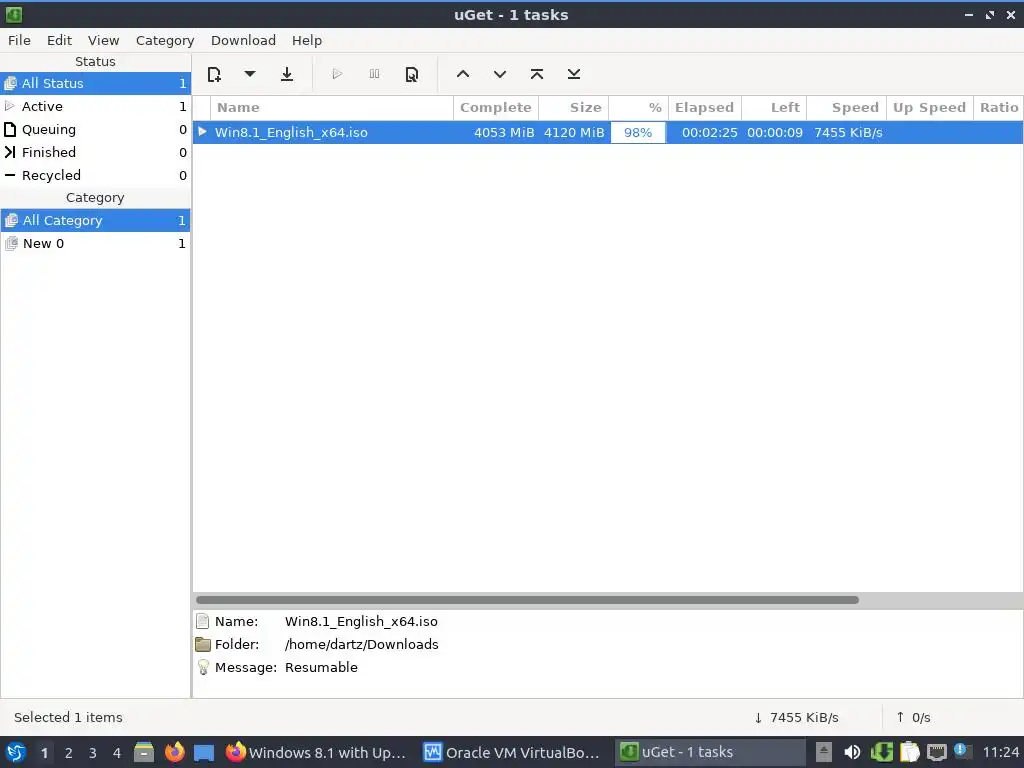
Task: Select the Active status filter
Action: coord(95,106)
